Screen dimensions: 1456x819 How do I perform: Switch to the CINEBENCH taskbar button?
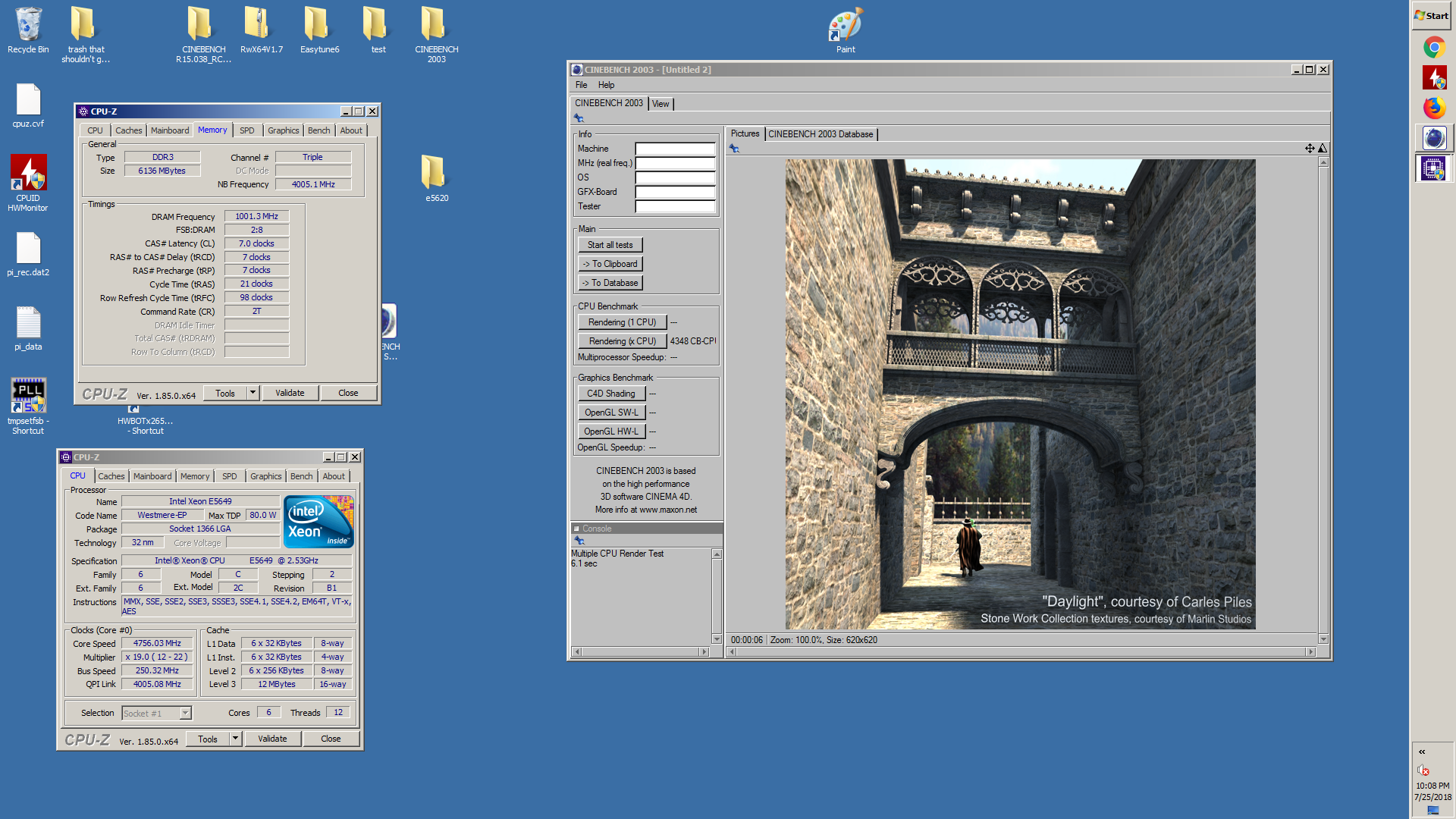click(x=1433, y=138)
